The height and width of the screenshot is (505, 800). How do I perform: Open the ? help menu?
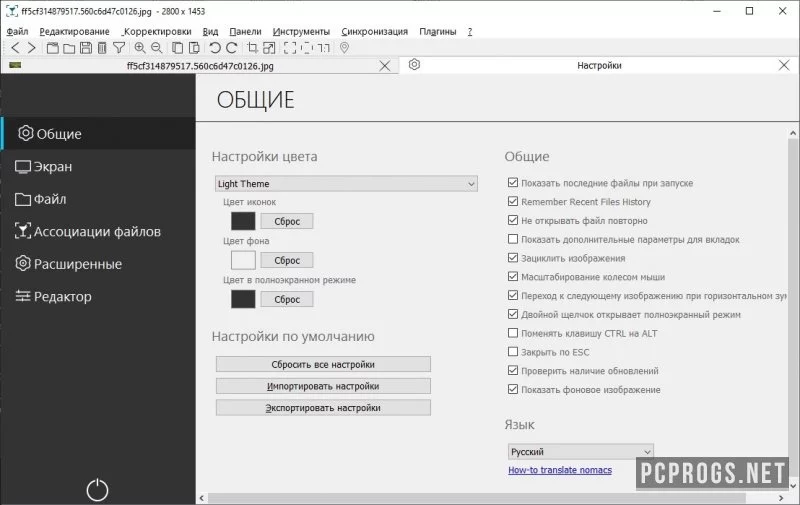click(470, 32)
